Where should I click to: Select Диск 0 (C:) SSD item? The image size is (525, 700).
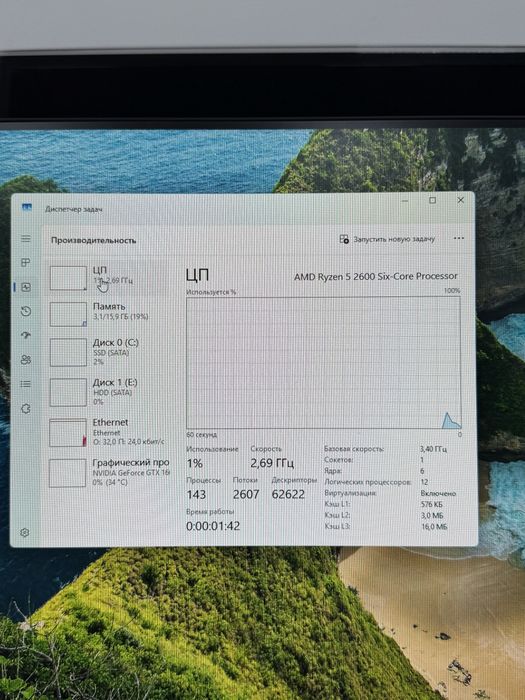point(107,352)
